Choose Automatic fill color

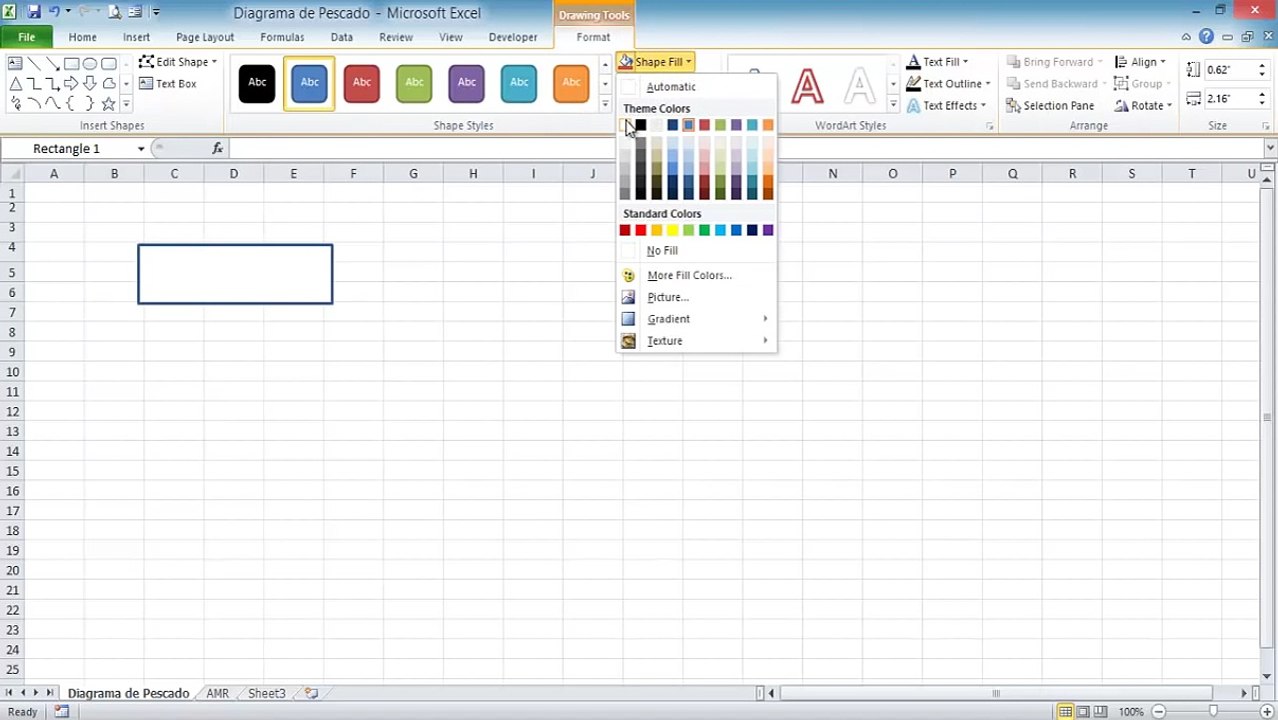[x=696, y=87]
